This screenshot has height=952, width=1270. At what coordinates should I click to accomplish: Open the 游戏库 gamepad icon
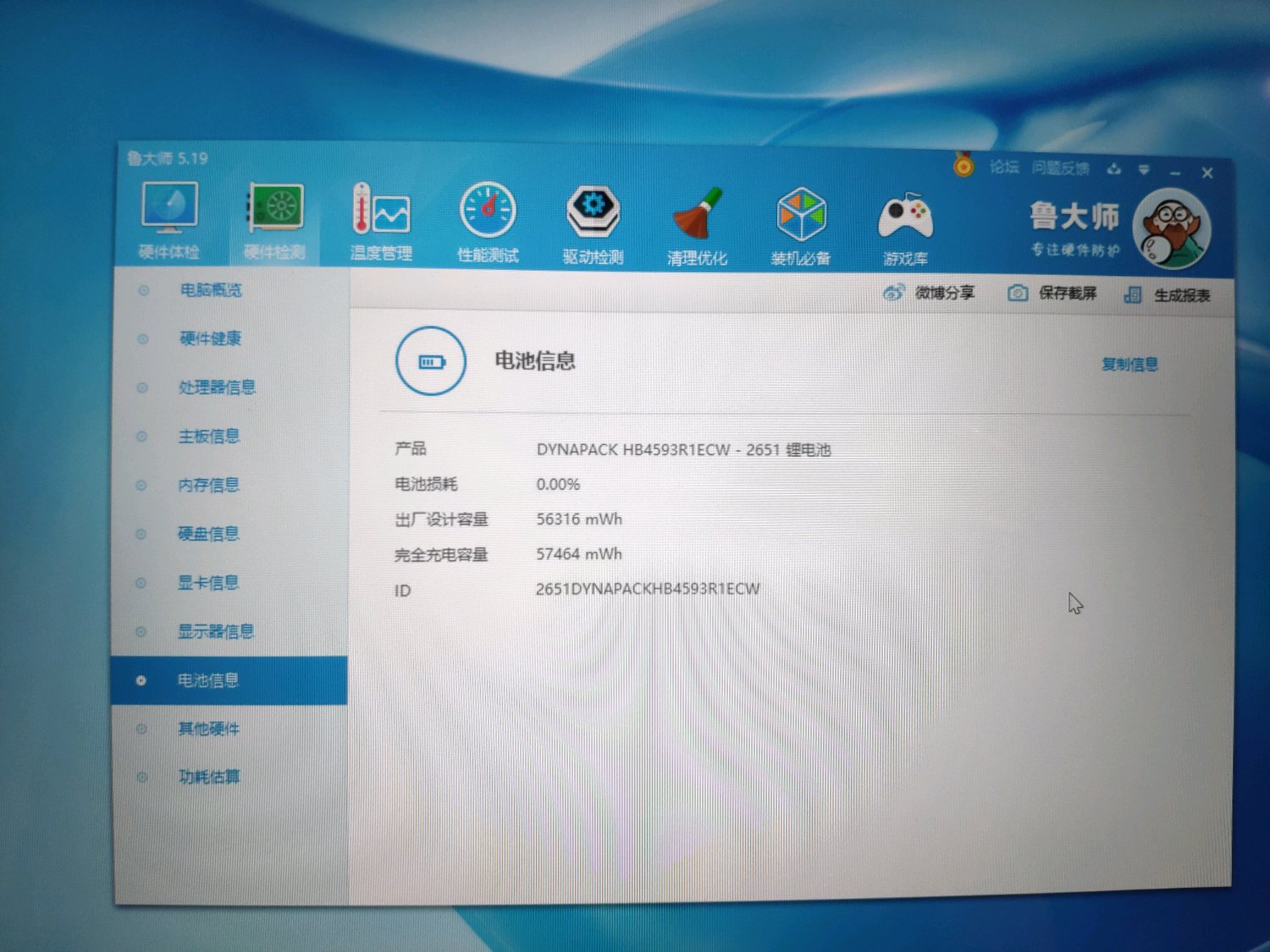click(x=905, y=228)
